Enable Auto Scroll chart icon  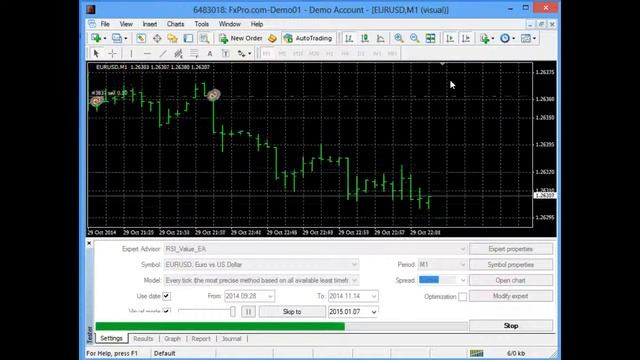click(450, 38)
